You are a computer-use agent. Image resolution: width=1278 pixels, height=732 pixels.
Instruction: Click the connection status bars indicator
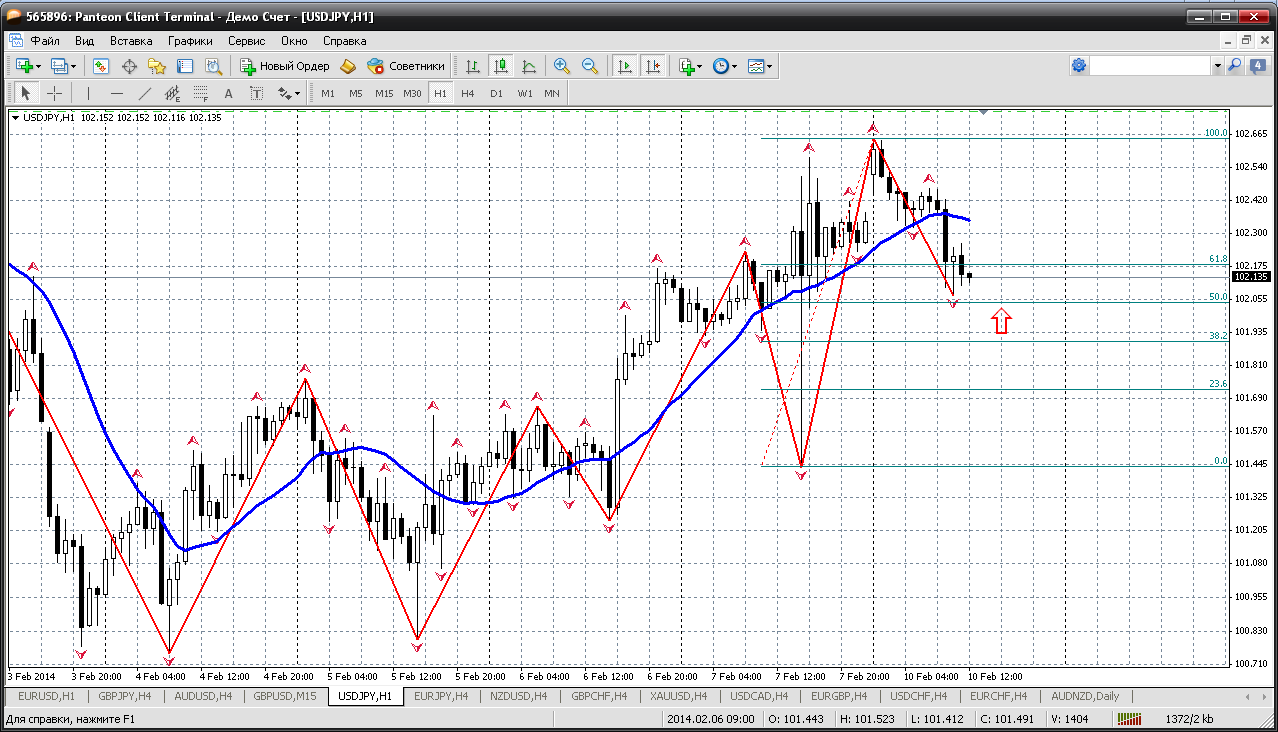click(x=1131, y=719)
